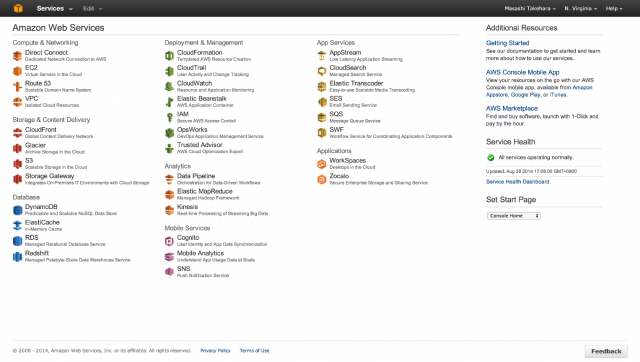Image resolution: width=640 pixels, height=362 pixels.
Task: Click the ElastiCache icon
Action: pos(17,226)
